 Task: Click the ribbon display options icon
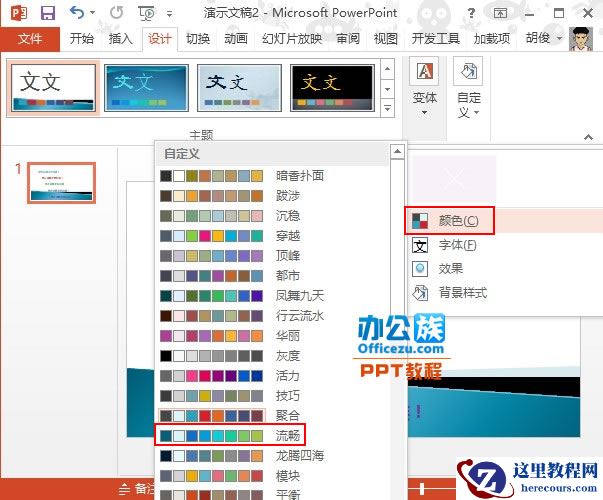point(500,13)
